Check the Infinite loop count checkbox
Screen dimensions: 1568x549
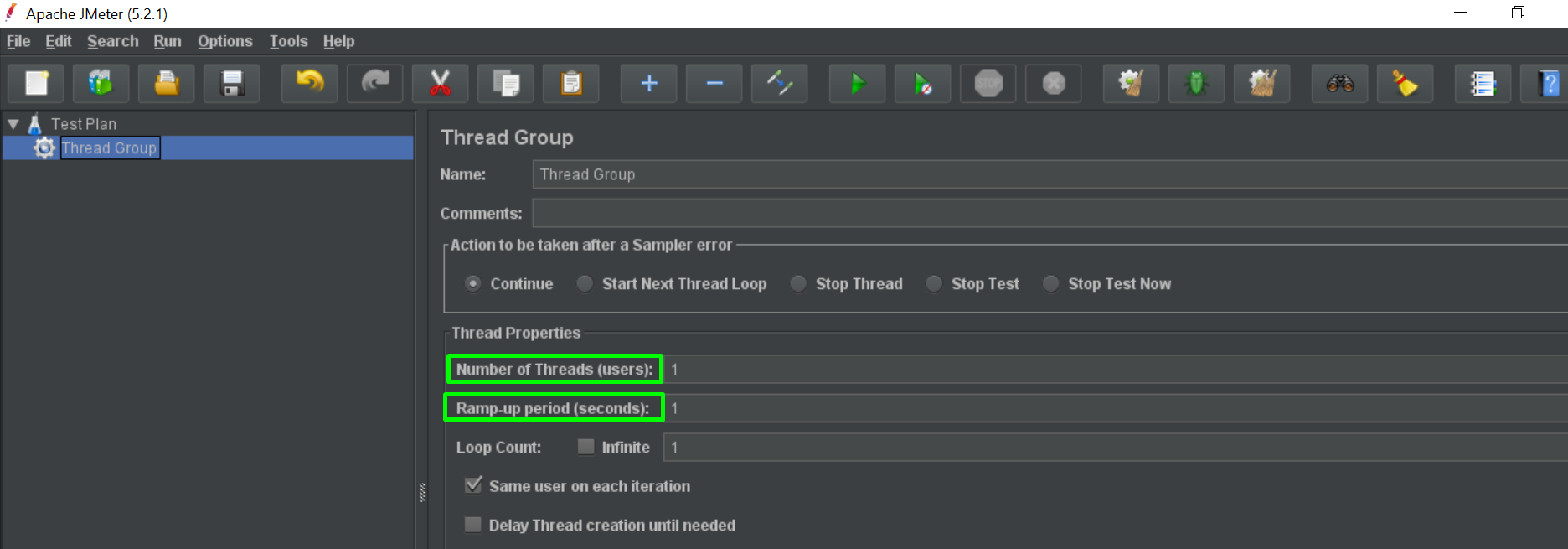(x=585, y=447)
